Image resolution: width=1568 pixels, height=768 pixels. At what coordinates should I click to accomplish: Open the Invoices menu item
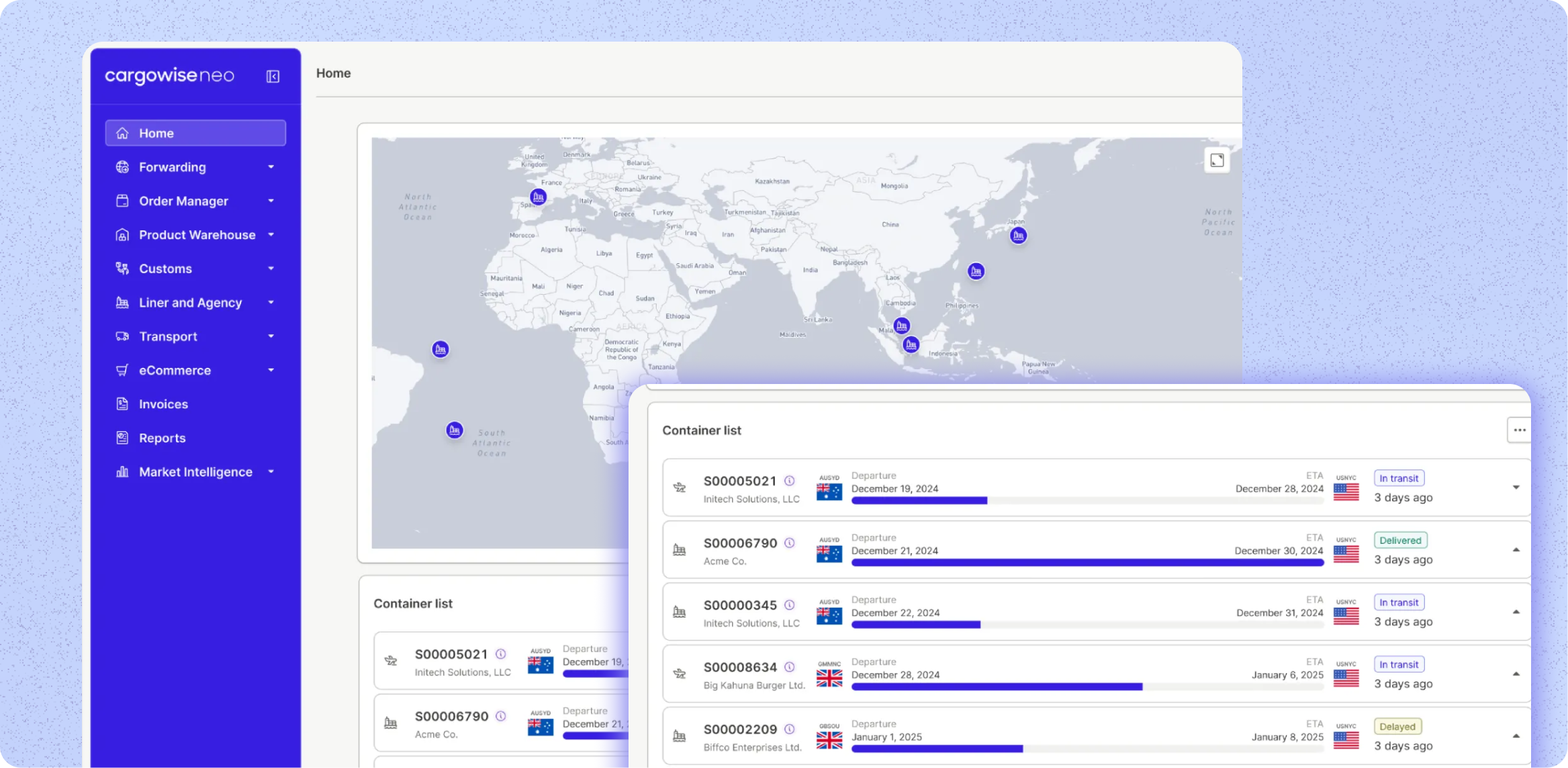click(x=163, y=404)
